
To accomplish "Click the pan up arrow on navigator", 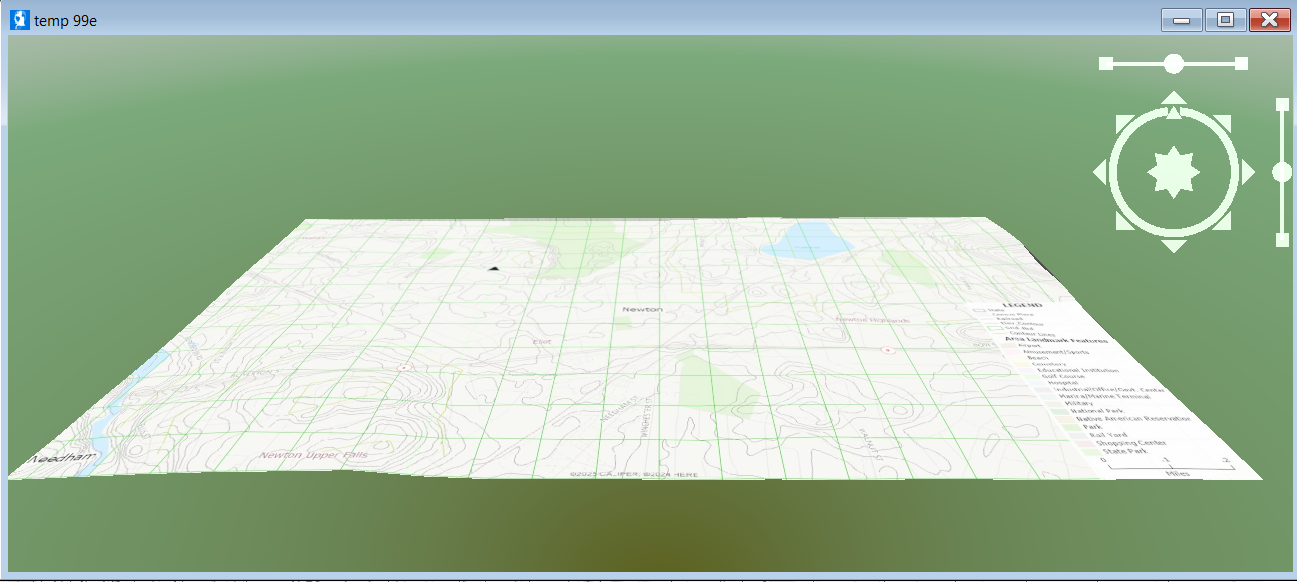I will coord(1174,97).
